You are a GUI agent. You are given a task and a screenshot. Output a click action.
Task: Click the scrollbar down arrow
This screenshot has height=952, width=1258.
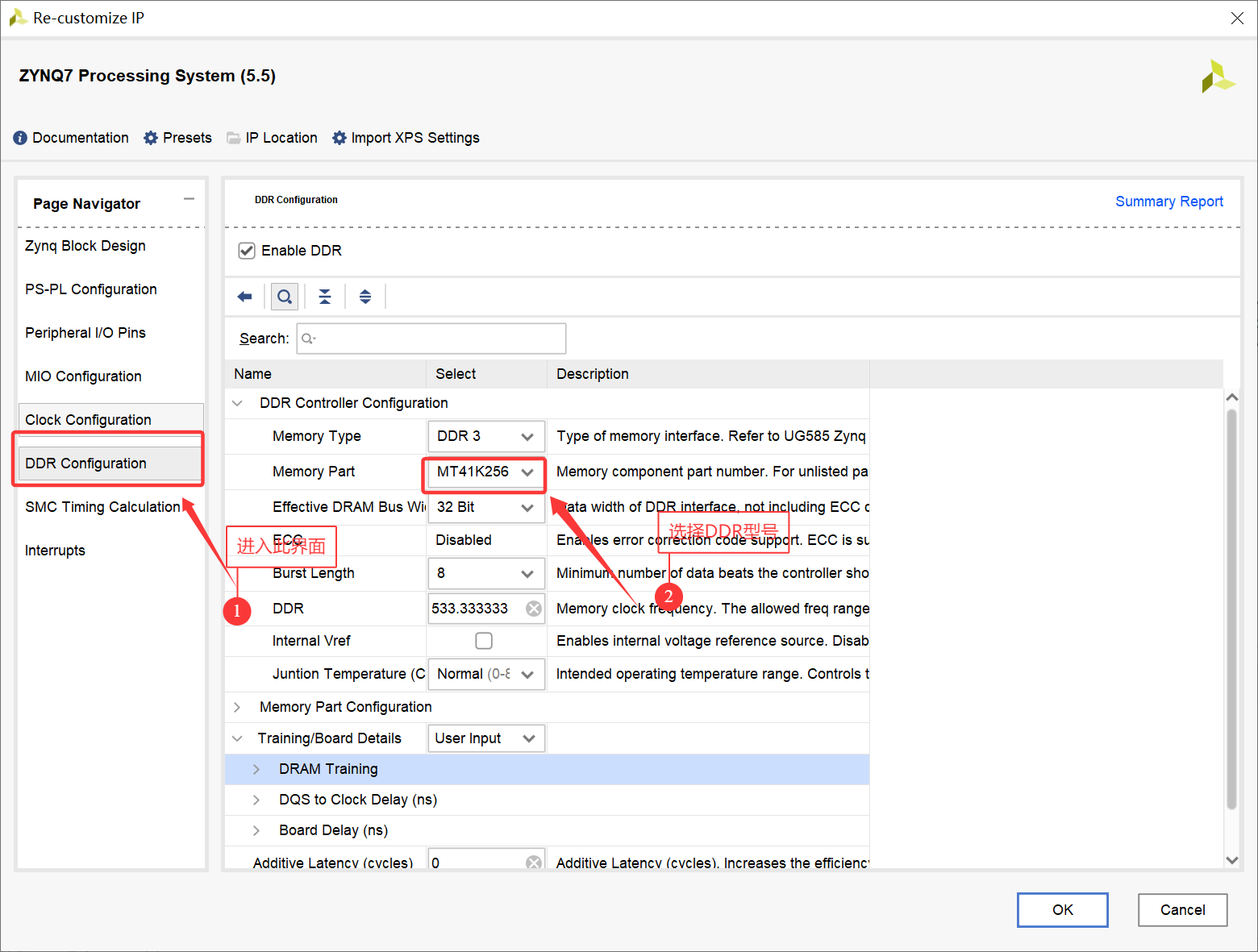tap(1231, 860)
